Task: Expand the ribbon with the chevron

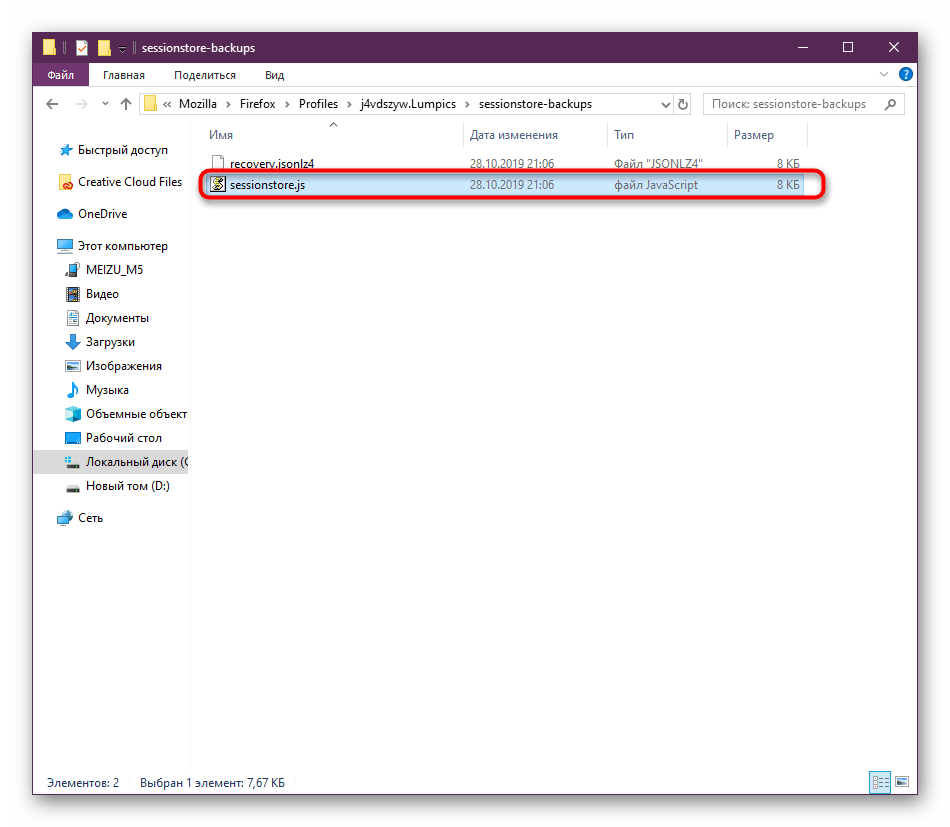Action: (883, 74)
